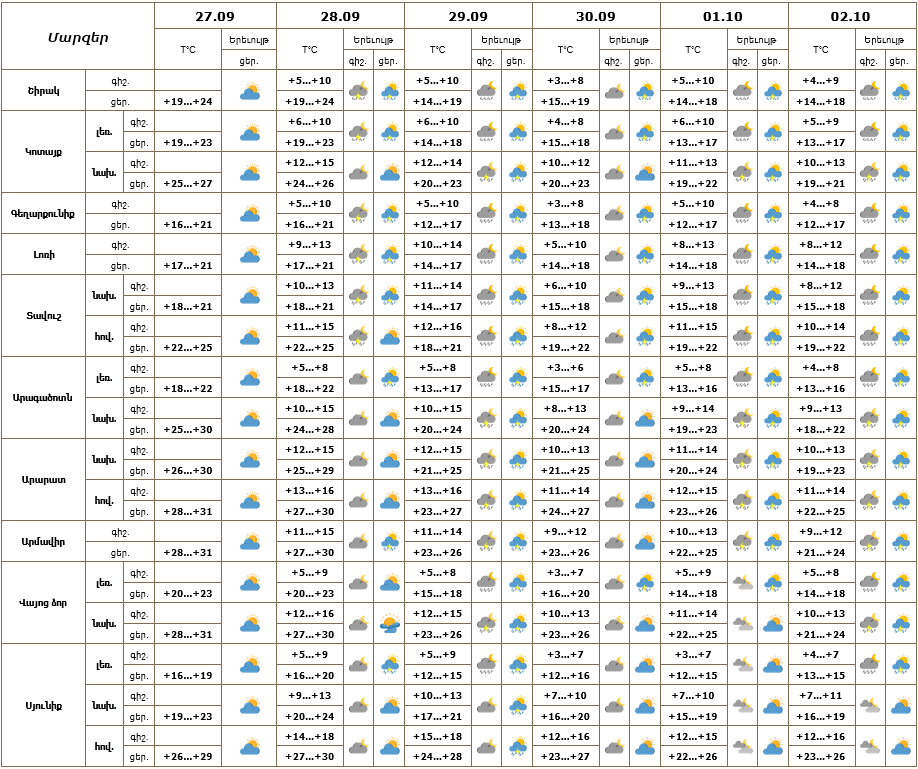This screenshot has height=769, width=918.
Task: Click the 01.10 date column header
Action: click(723, 16)
